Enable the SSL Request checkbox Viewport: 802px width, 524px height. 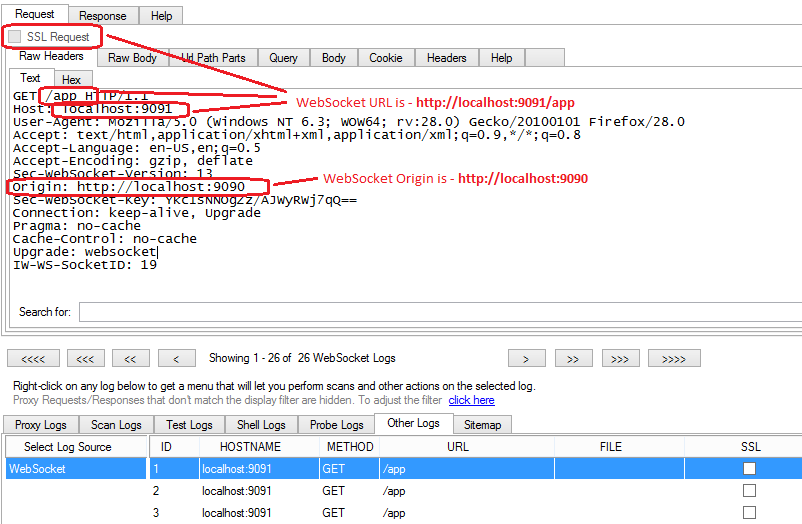[x=15, y=37]
